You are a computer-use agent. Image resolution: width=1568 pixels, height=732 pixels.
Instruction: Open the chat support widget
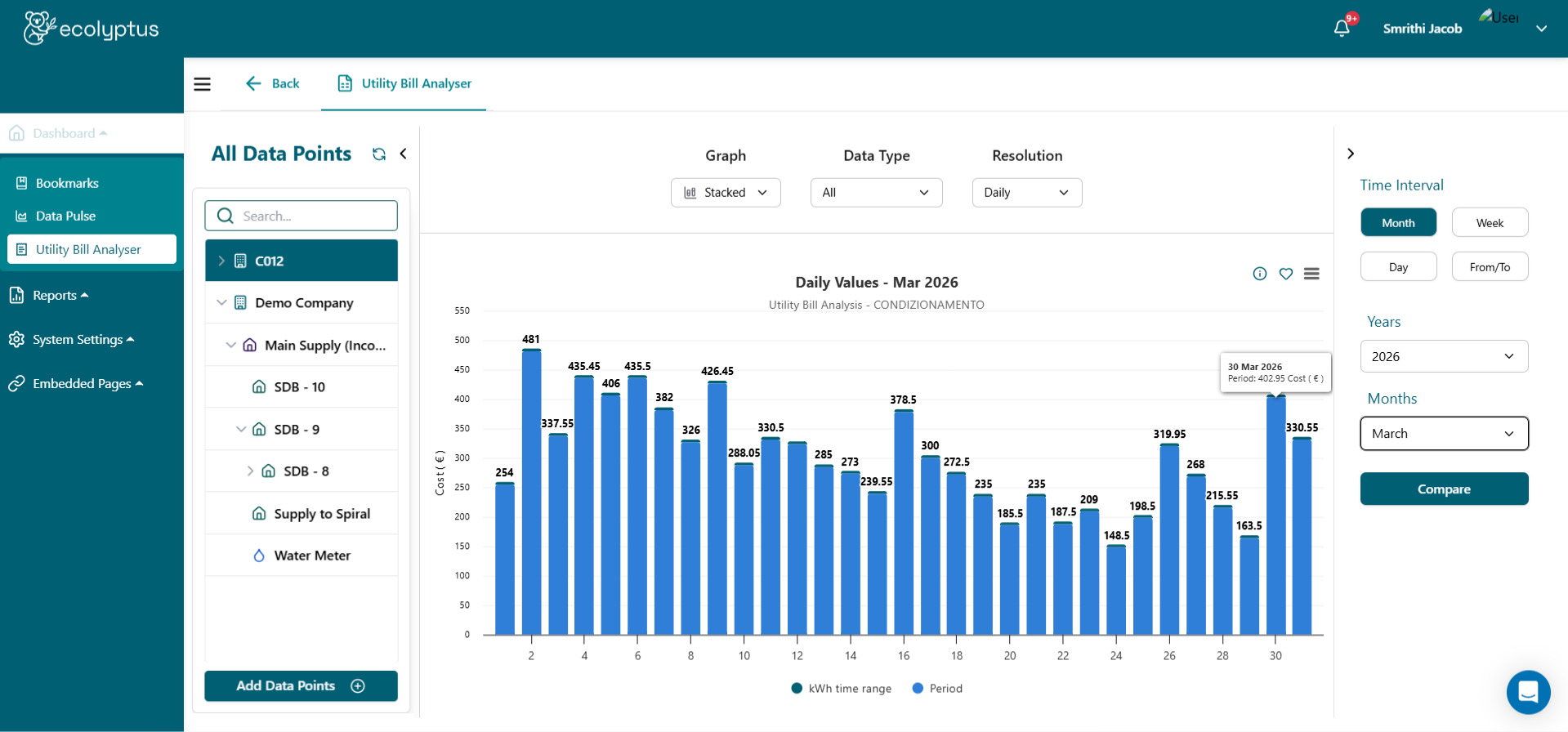(x=1527, y=692)
